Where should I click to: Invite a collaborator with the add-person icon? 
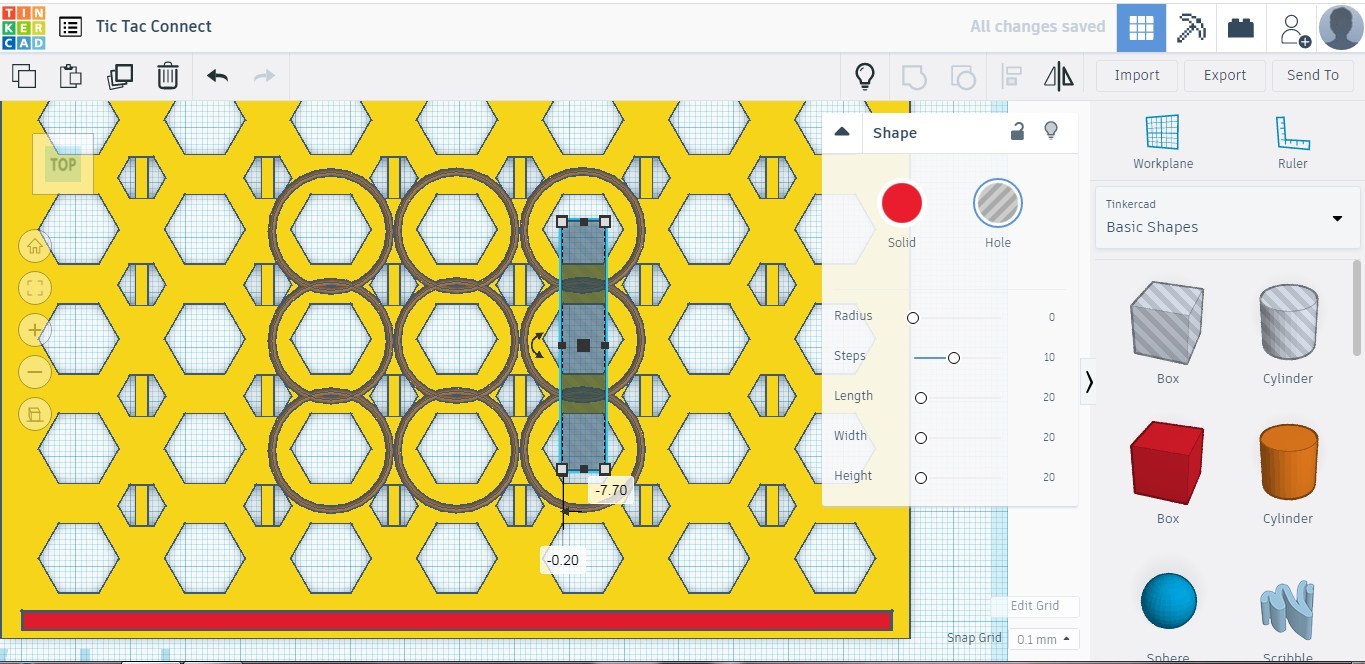click(1294, 29)
